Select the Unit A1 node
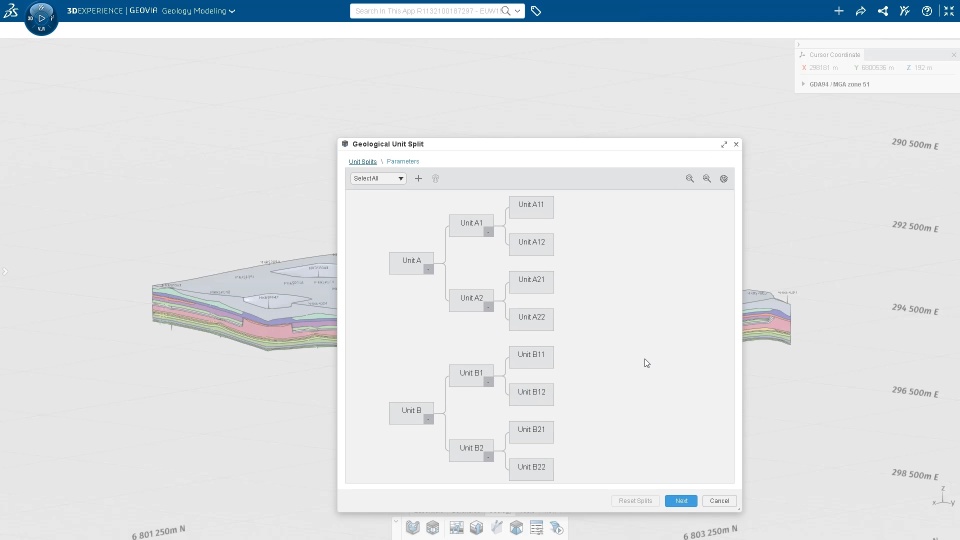960x540 pixels. (x=471, y=225)
